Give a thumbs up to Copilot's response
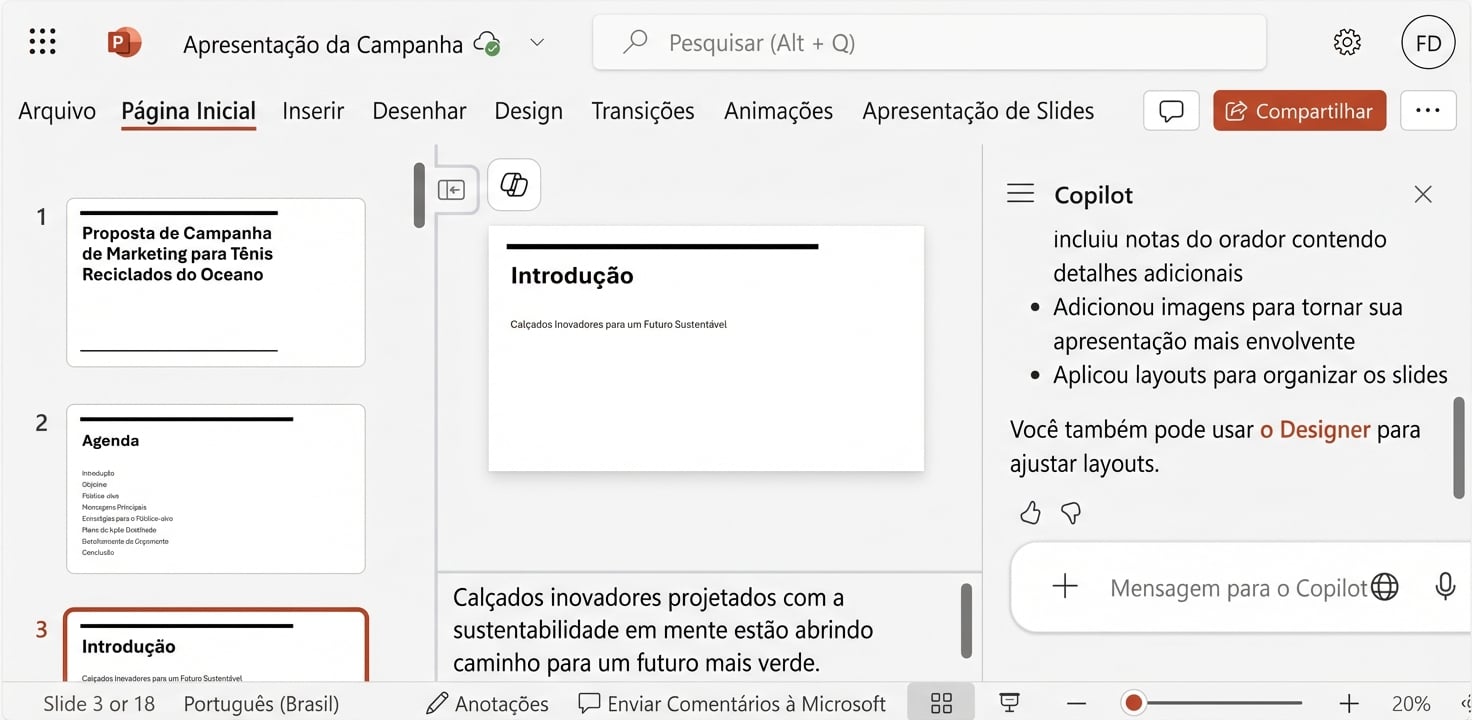 click(1029, 512)
